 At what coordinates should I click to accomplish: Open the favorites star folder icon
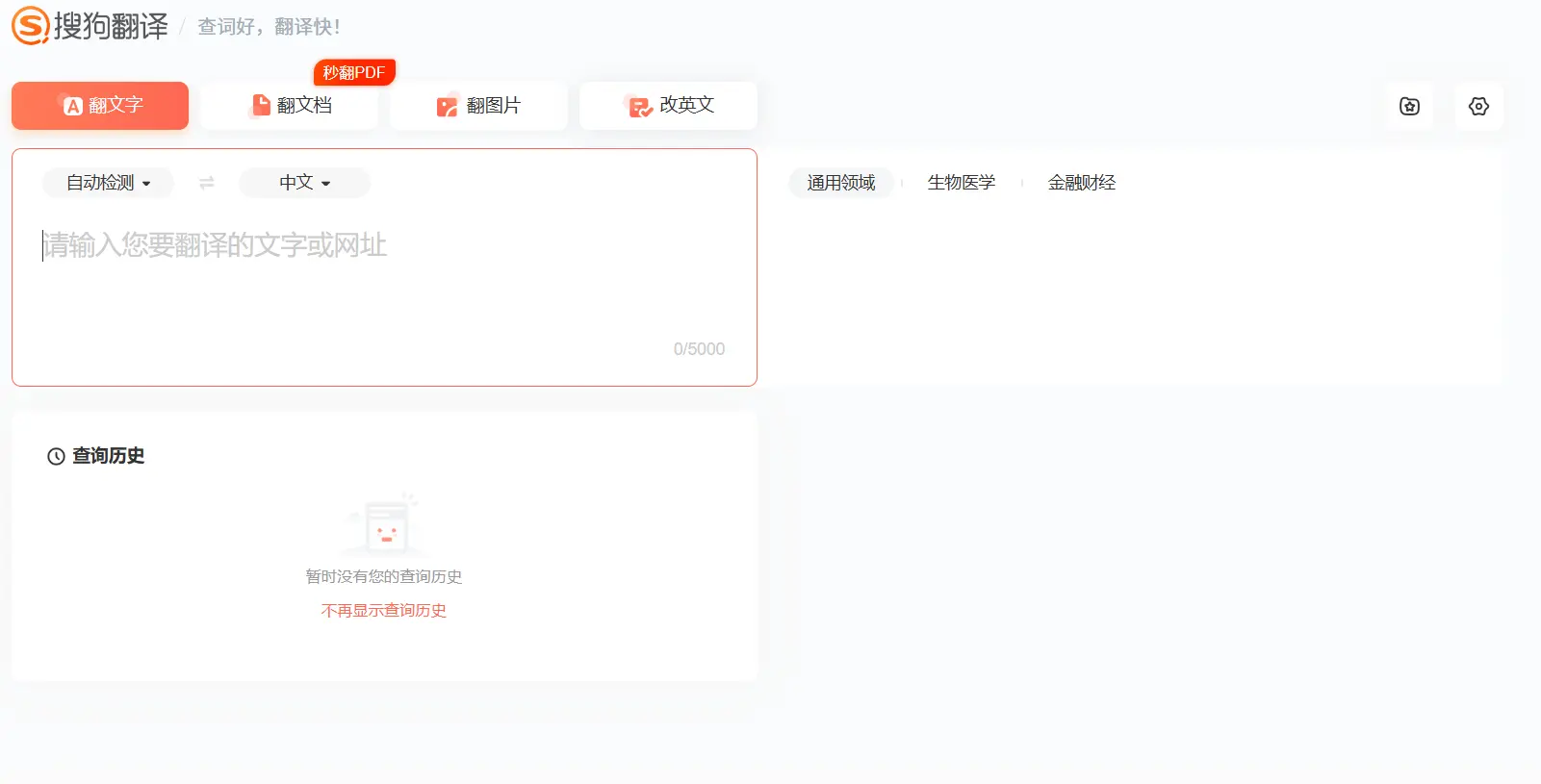pyautogui.click(x=1410, y=106)
